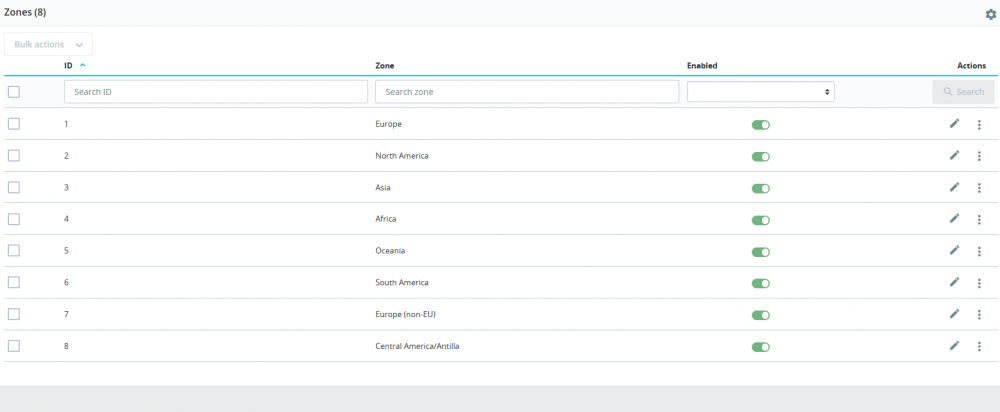This screenshot has width=1000, height=412.
Task: Open the Bulk actions dropdown
Action: pos(48,45)
